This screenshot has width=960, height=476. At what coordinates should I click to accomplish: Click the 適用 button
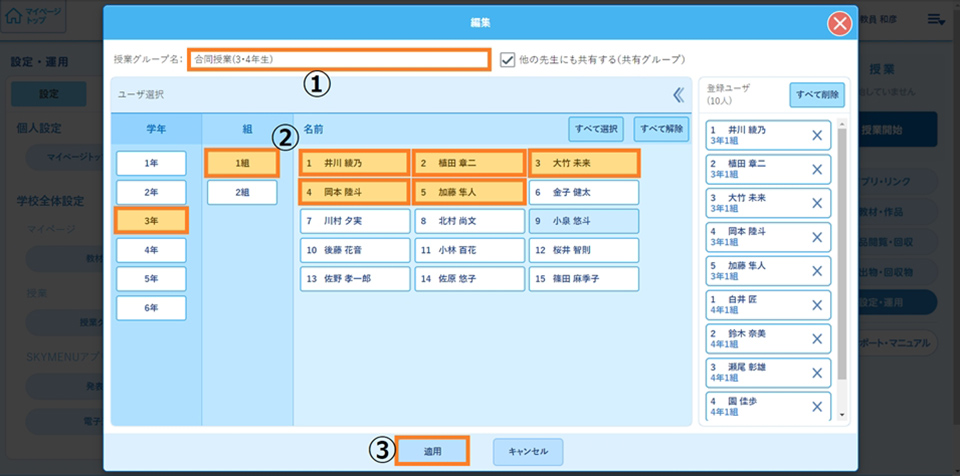432,452
